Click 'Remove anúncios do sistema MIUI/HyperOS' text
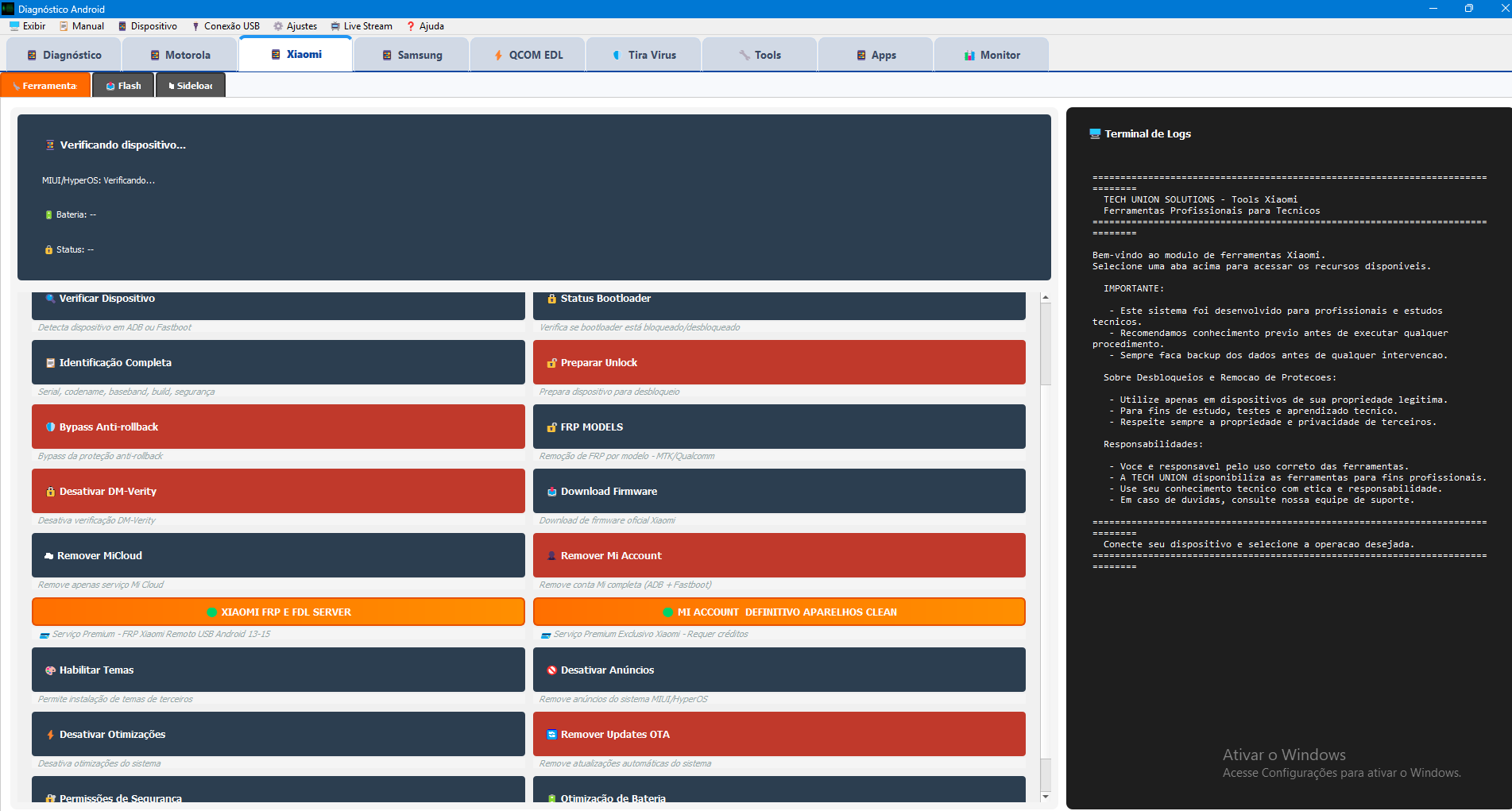The width and height of the screenshot is (1512, 811). 623,699
